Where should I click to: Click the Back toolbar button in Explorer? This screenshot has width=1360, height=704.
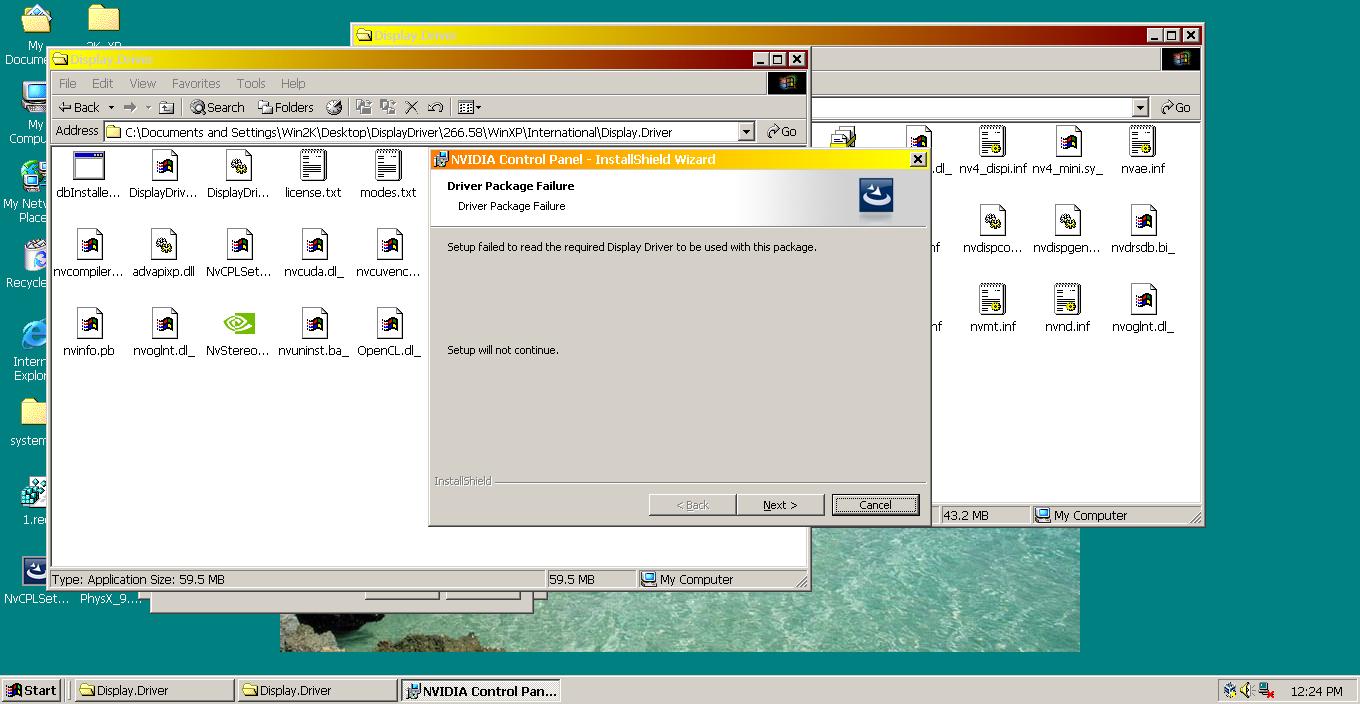[78, 107]
